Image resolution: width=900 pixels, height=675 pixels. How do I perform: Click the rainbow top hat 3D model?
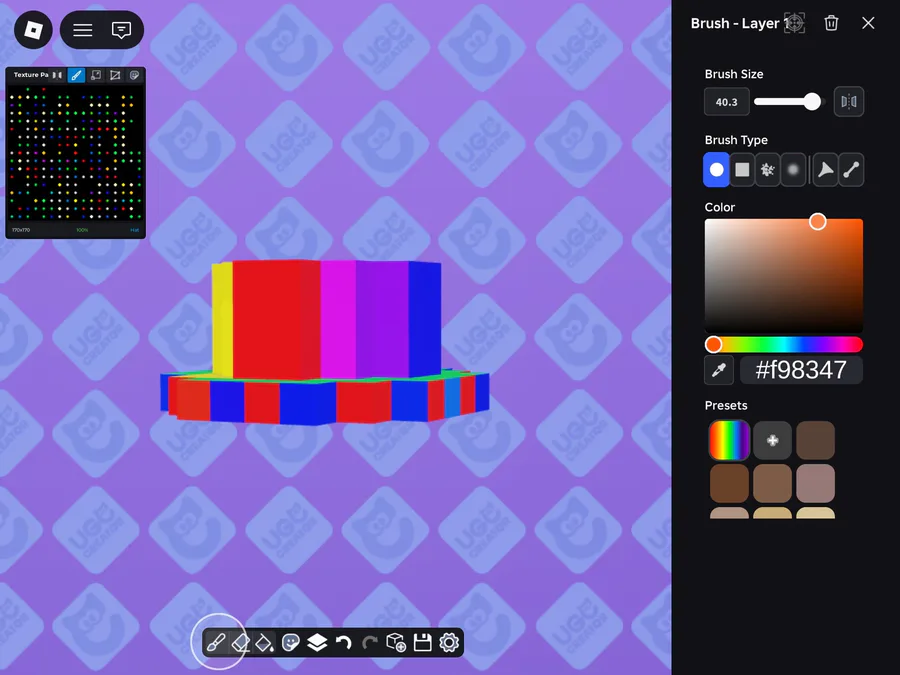click(x=325, y=343)
